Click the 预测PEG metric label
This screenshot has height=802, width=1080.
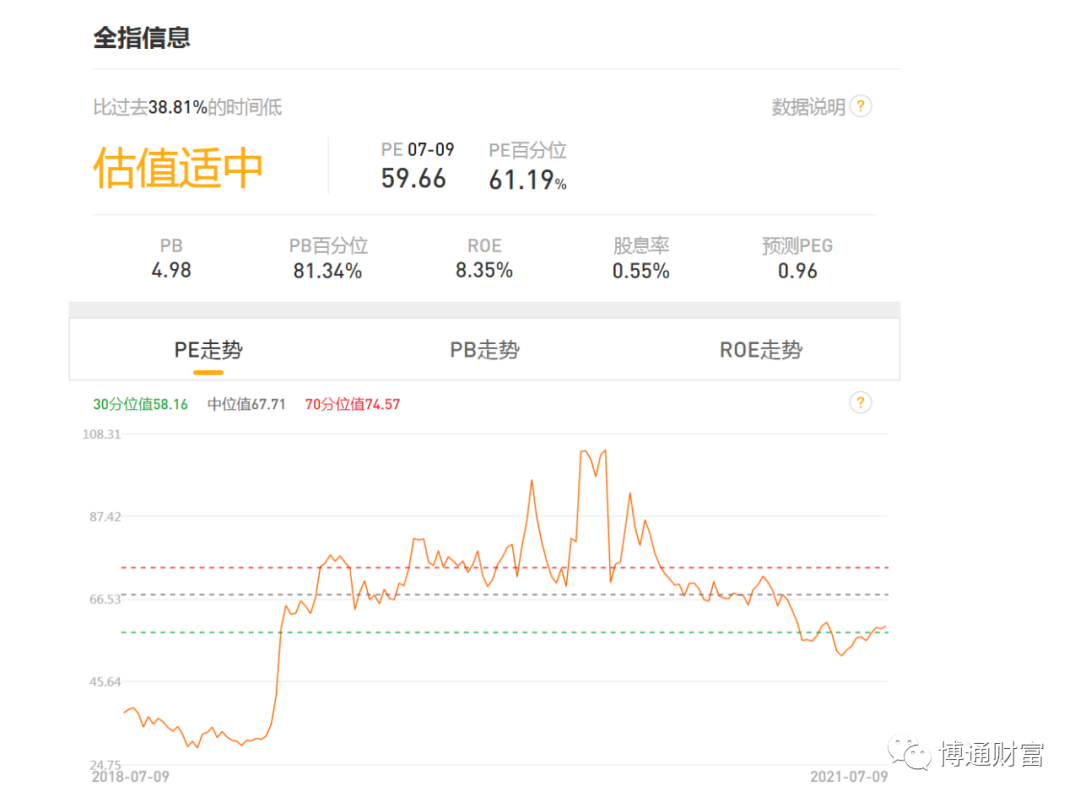798,245
